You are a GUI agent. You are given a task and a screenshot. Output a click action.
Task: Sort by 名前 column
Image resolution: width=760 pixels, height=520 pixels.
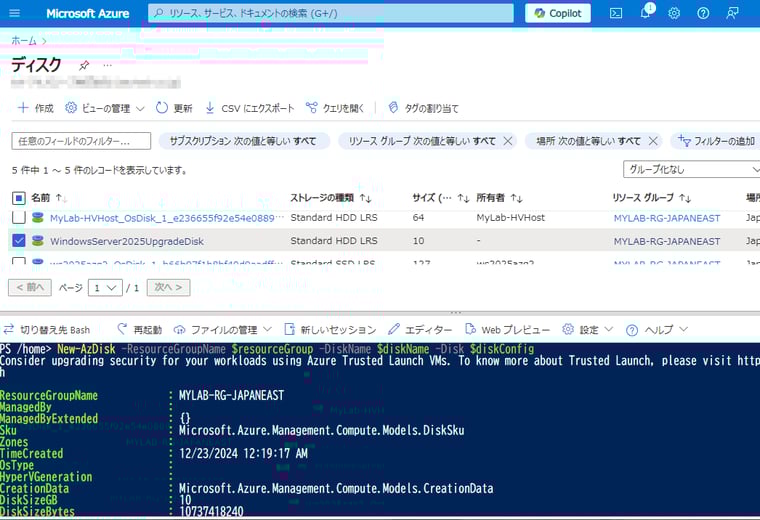point(47,198)
